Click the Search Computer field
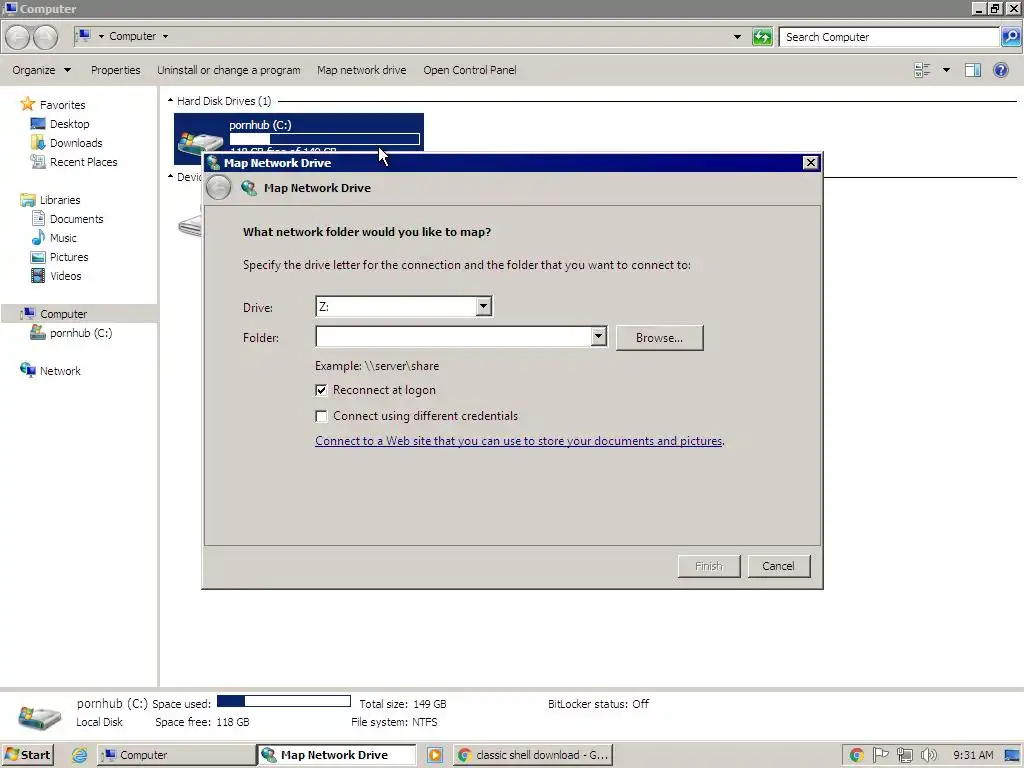 click(x=889, y=37)
